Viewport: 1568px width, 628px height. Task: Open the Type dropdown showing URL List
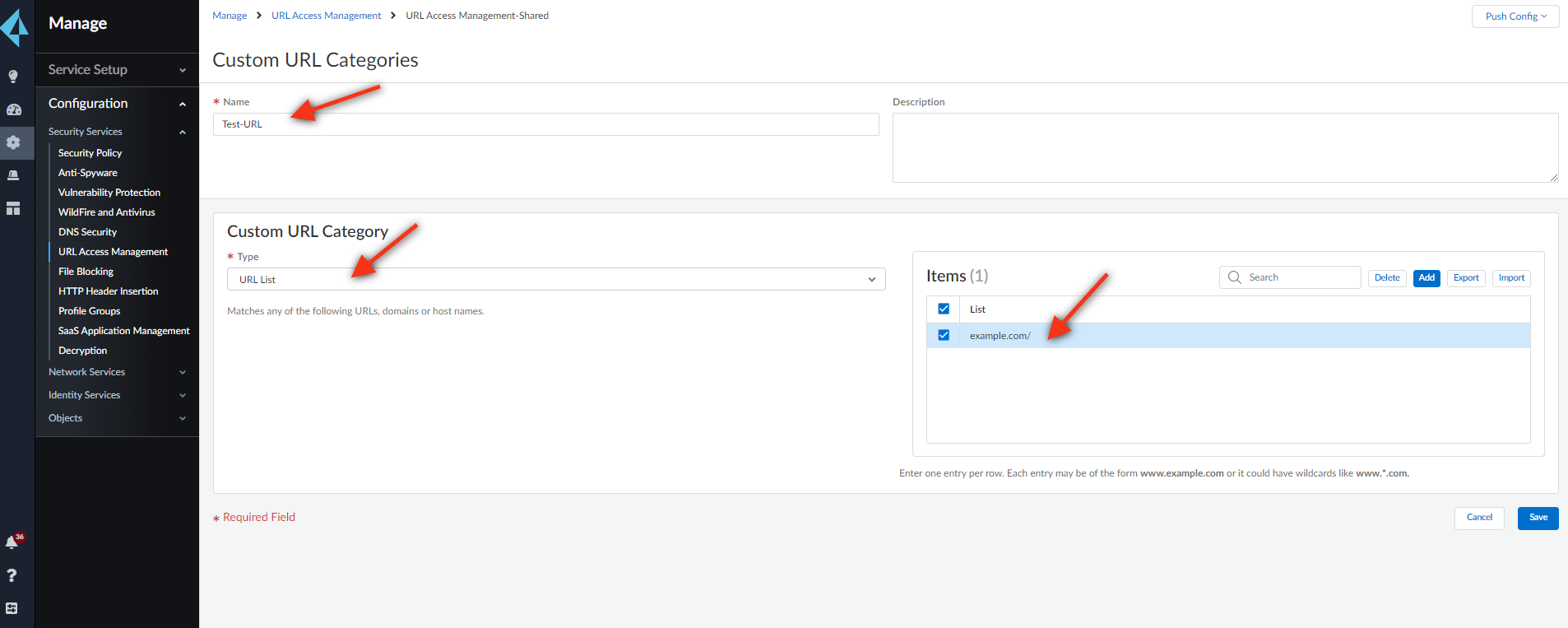(x=555, y=280)
